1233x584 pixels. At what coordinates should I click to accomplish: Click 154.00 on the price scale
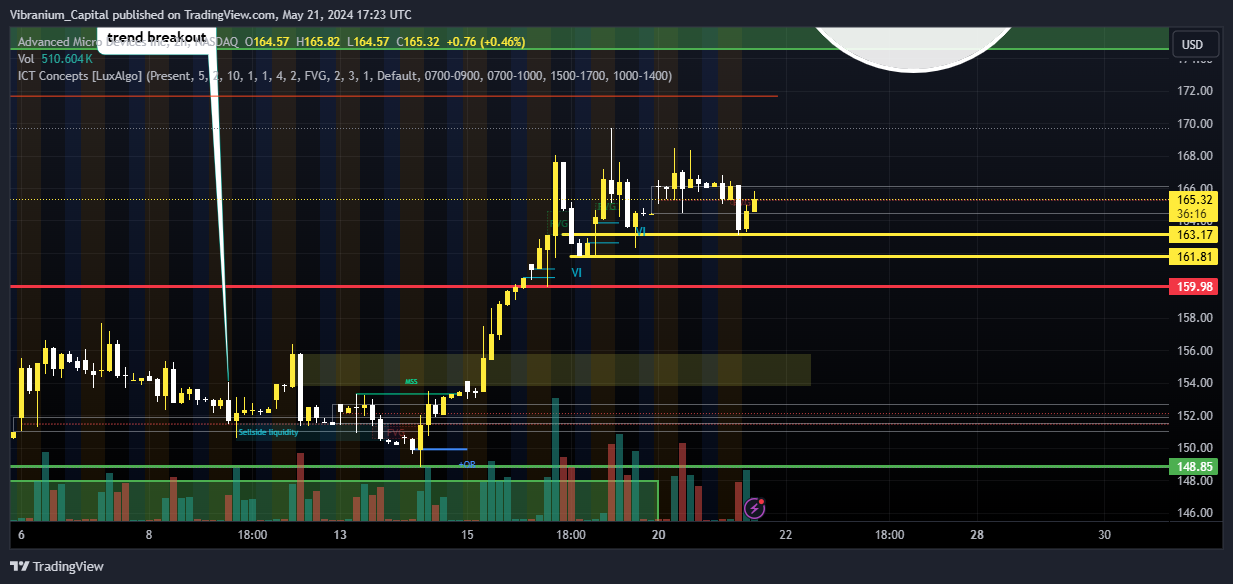pyautogui.click(x=1195, y=383)
